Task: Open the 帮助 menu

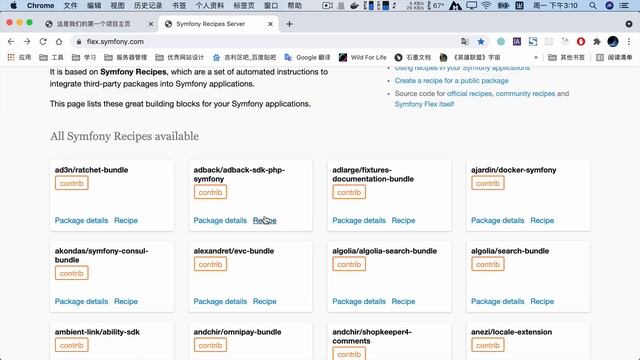Action: [x=295, y=5]
